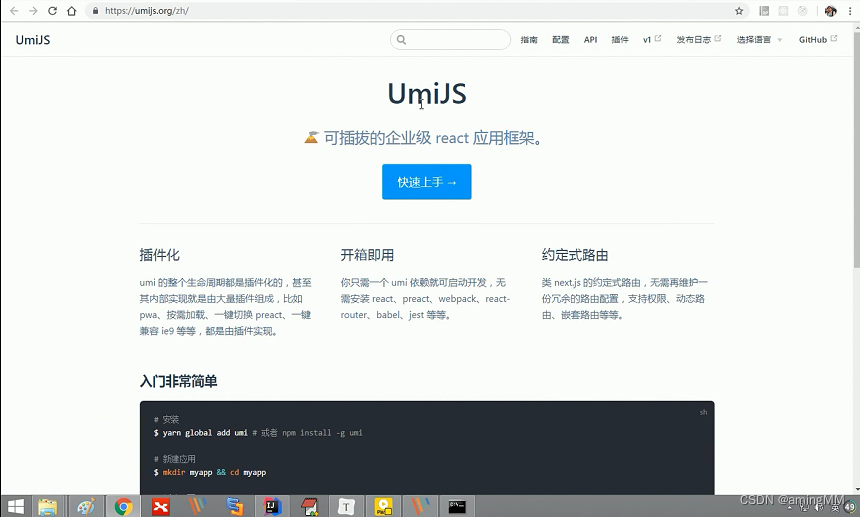Click the mkdir myapp command line
The image size is (860, 517).
210,472
